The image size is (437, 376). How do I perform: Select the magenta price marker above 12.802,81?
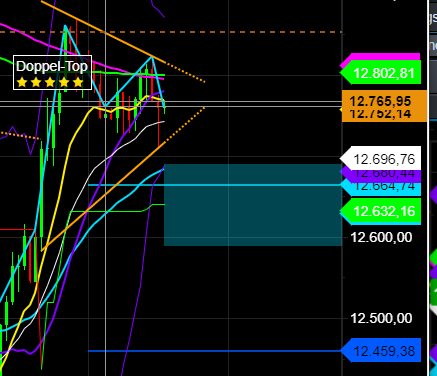(x=382, y=57)
